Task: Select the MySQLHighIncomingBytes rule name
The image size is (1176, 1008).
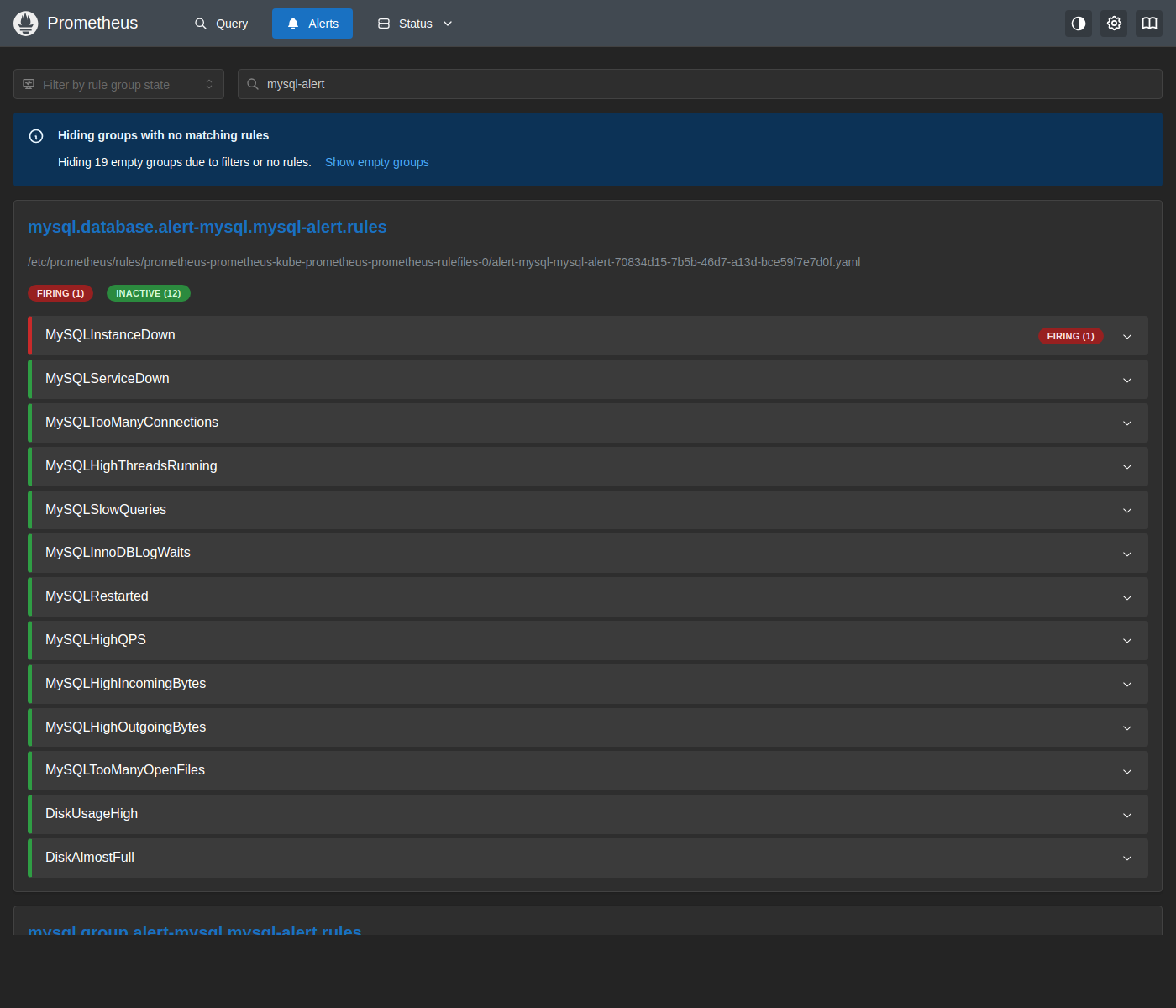Action: coord(126,684)
